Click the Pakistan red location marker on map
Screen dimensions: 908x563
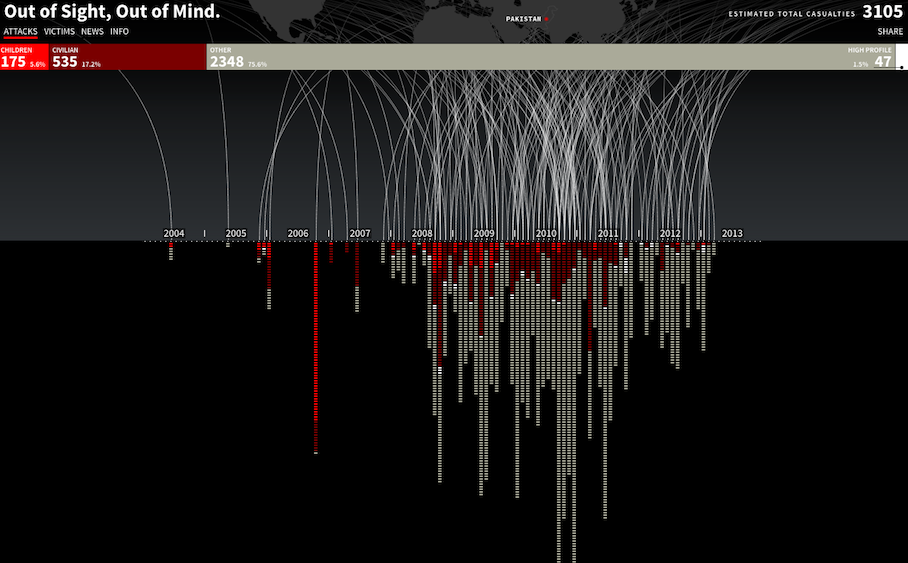click(546, 19)
